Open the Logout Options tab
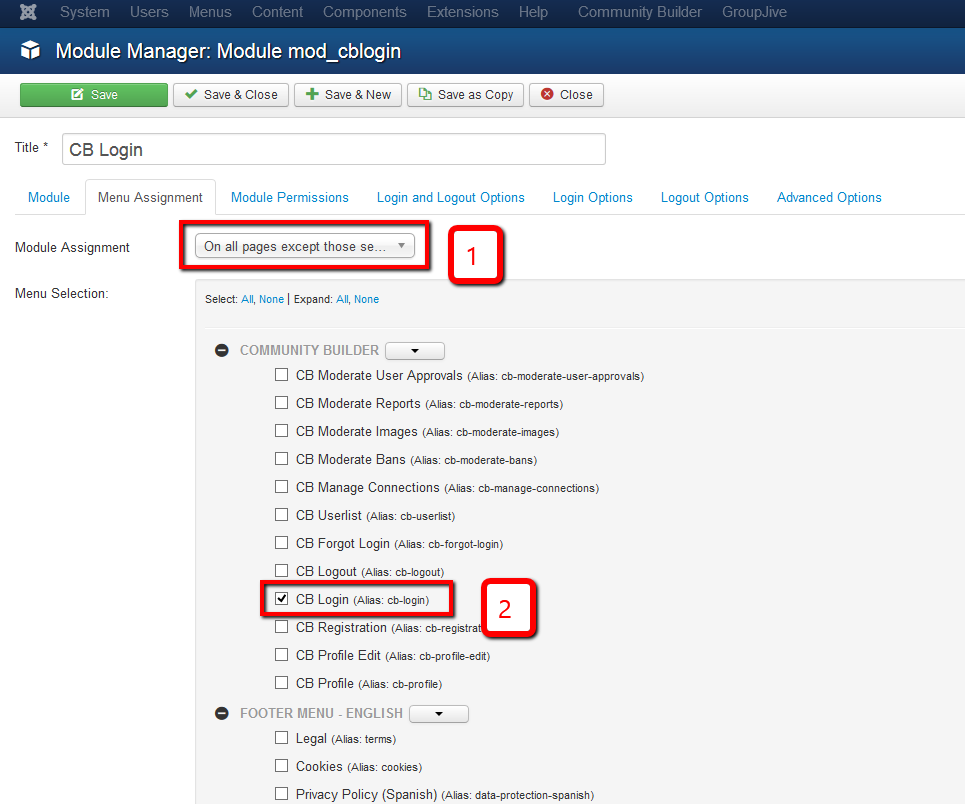Screen dimensions: 965x804 pyautogui.click(x=705, y=198)
